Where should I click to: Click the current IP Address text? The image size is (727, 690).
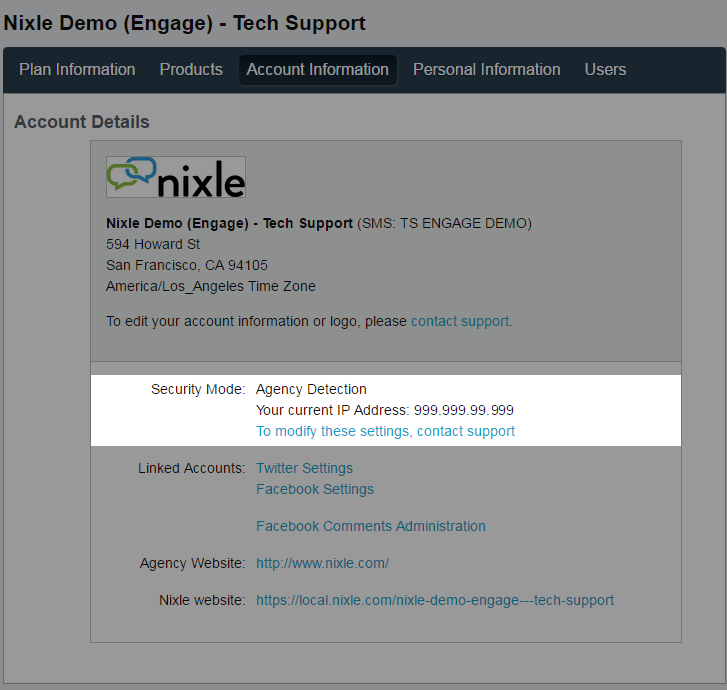point(385,410)
